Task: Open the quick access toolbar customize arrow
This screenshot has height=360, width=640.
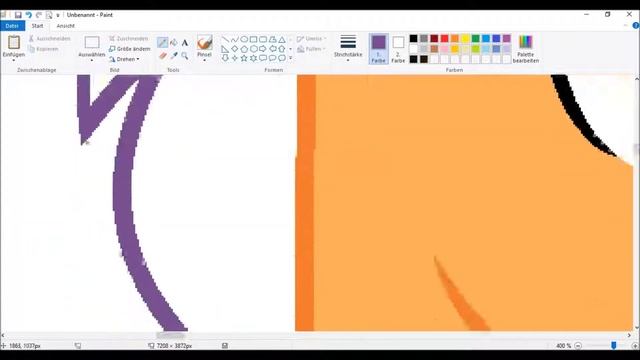Action: [x=58, y=15]
